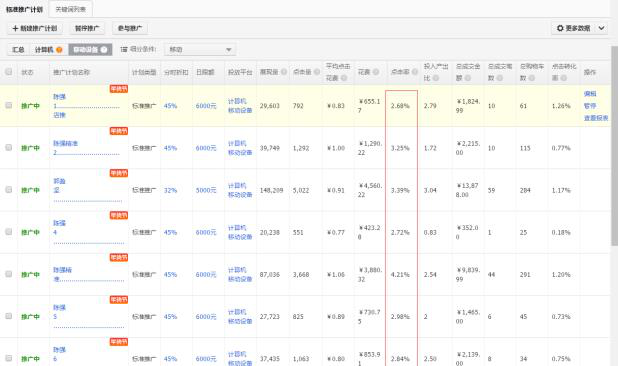Select the 移动设备 view tab
This screenshot has width=618, height=366.
click(x=90, y=50)
